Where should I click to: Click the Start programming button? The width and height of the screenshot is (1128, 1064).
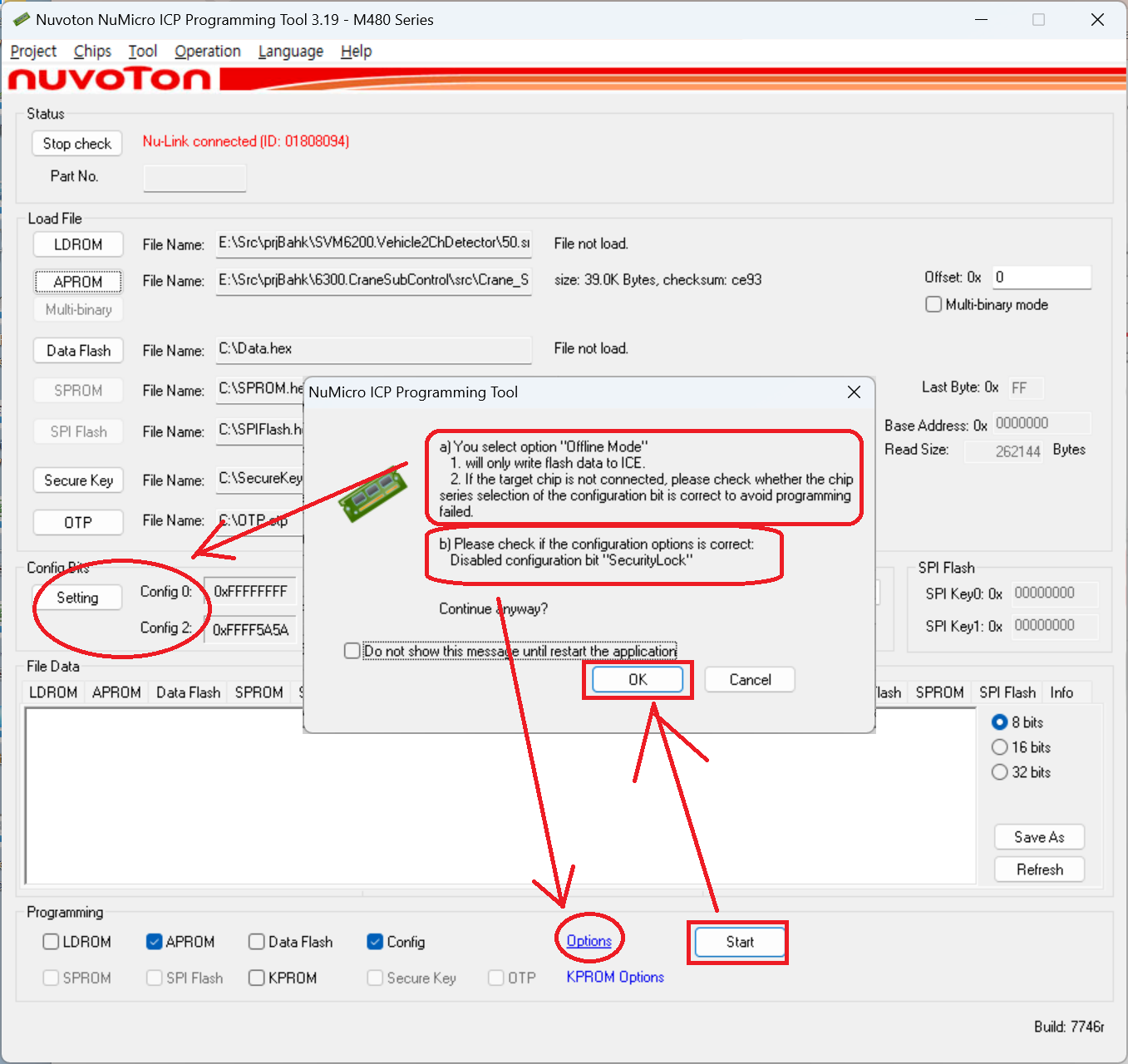tap(740, 942)
